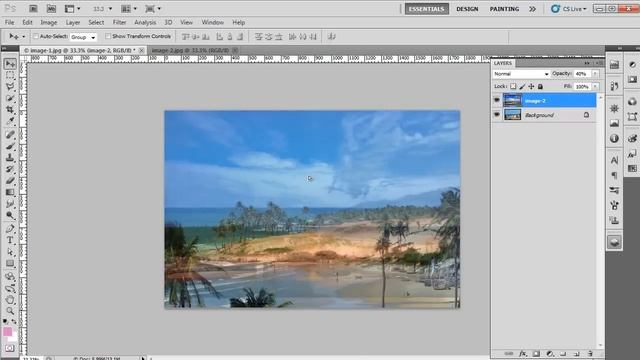
Task: Toggle Lock position icon
Action: tap(531, 87)
